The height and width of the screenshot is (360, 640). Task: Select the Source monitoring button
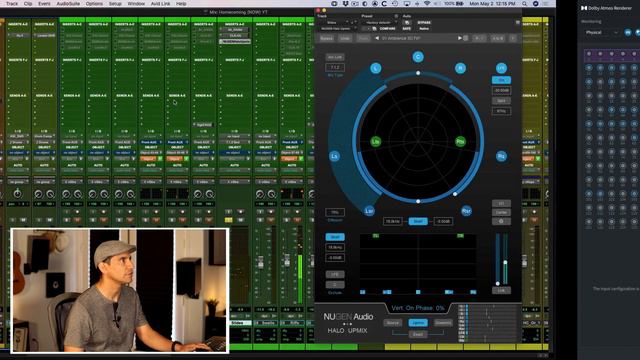[393, 322]
